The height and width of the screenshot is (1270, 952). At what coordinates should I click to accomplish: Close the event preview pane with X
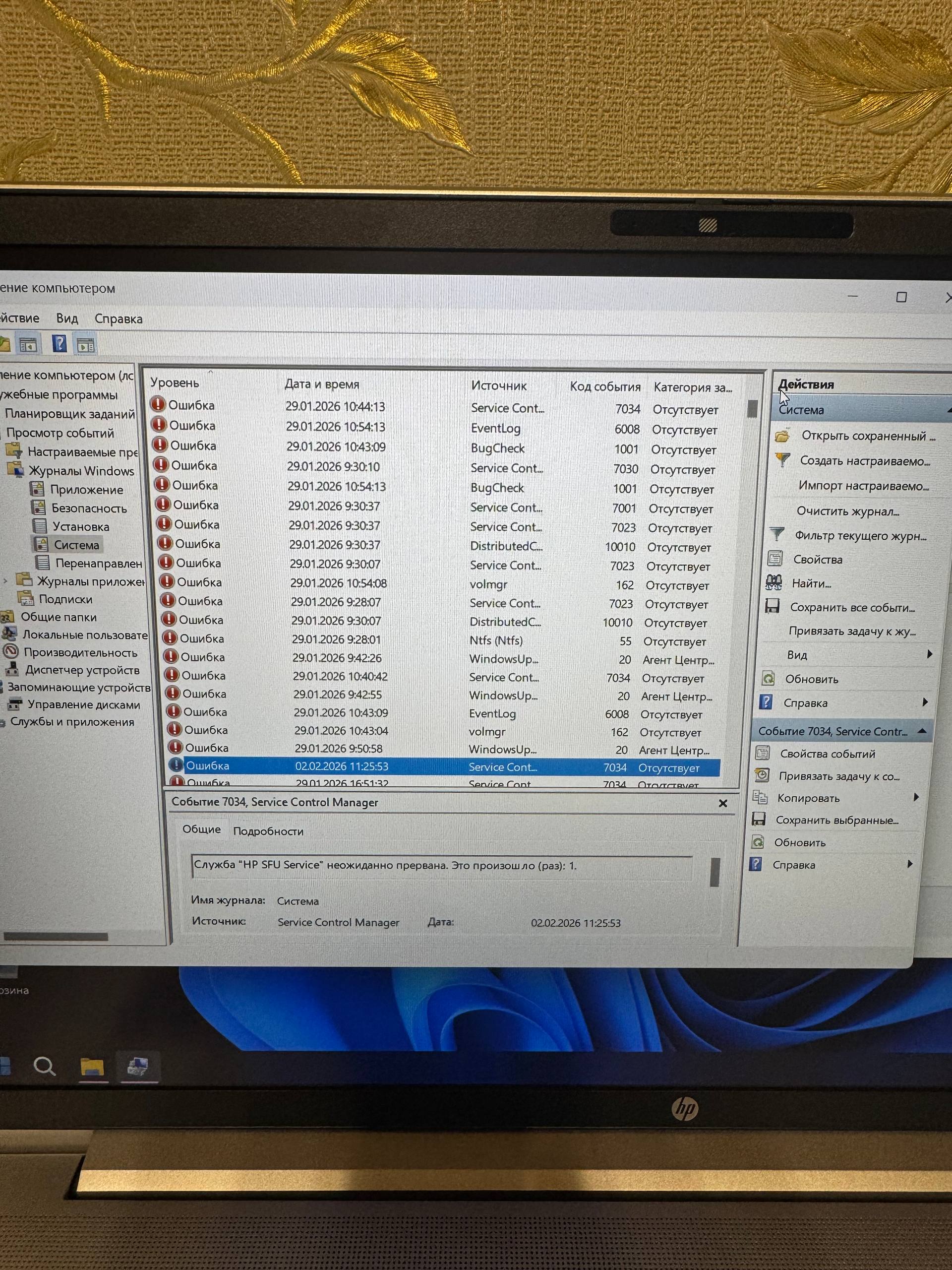point(723,803)
